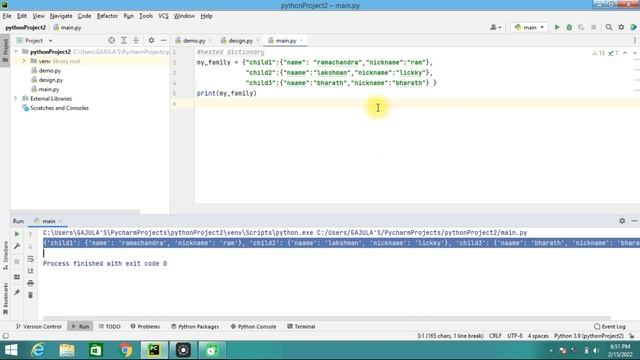Click UTF-8 encoding in status bar

tap(514, 336)
